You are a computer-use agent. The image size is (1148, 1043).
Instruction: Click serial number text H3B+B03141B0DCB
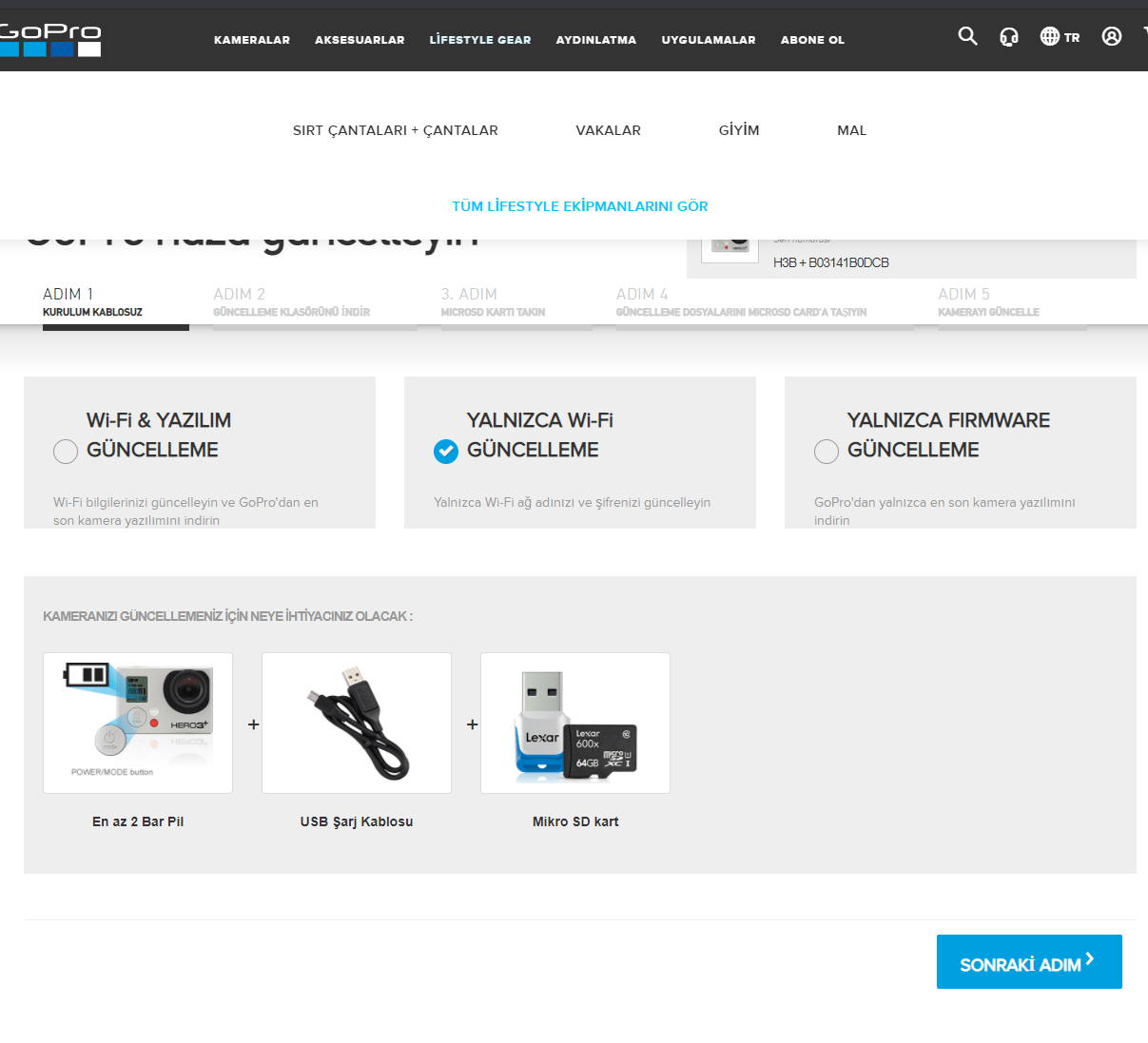pos(831,262)
